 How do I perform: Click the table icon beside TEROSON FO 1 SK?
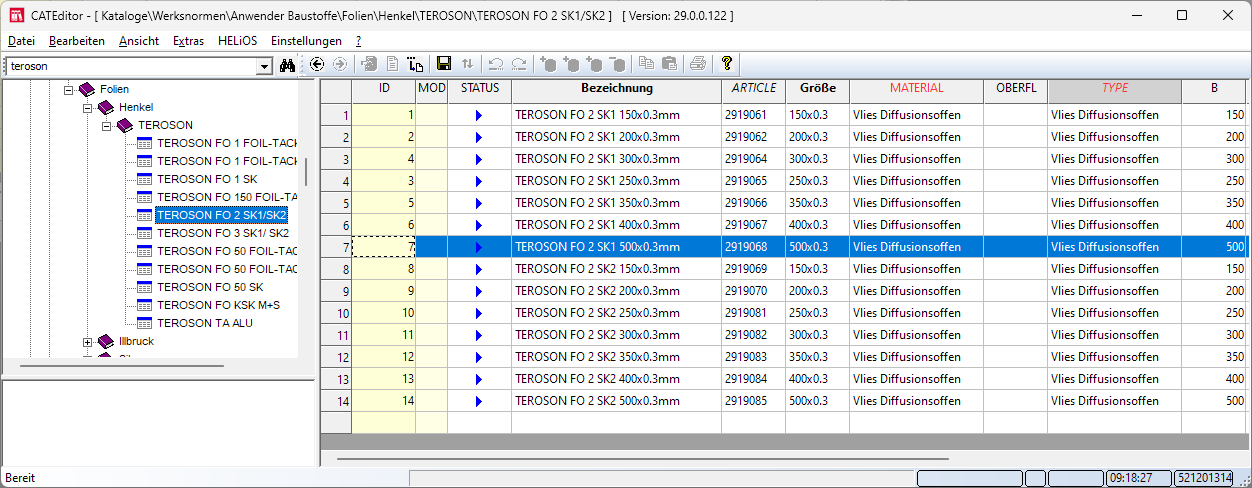coord(144,179)
